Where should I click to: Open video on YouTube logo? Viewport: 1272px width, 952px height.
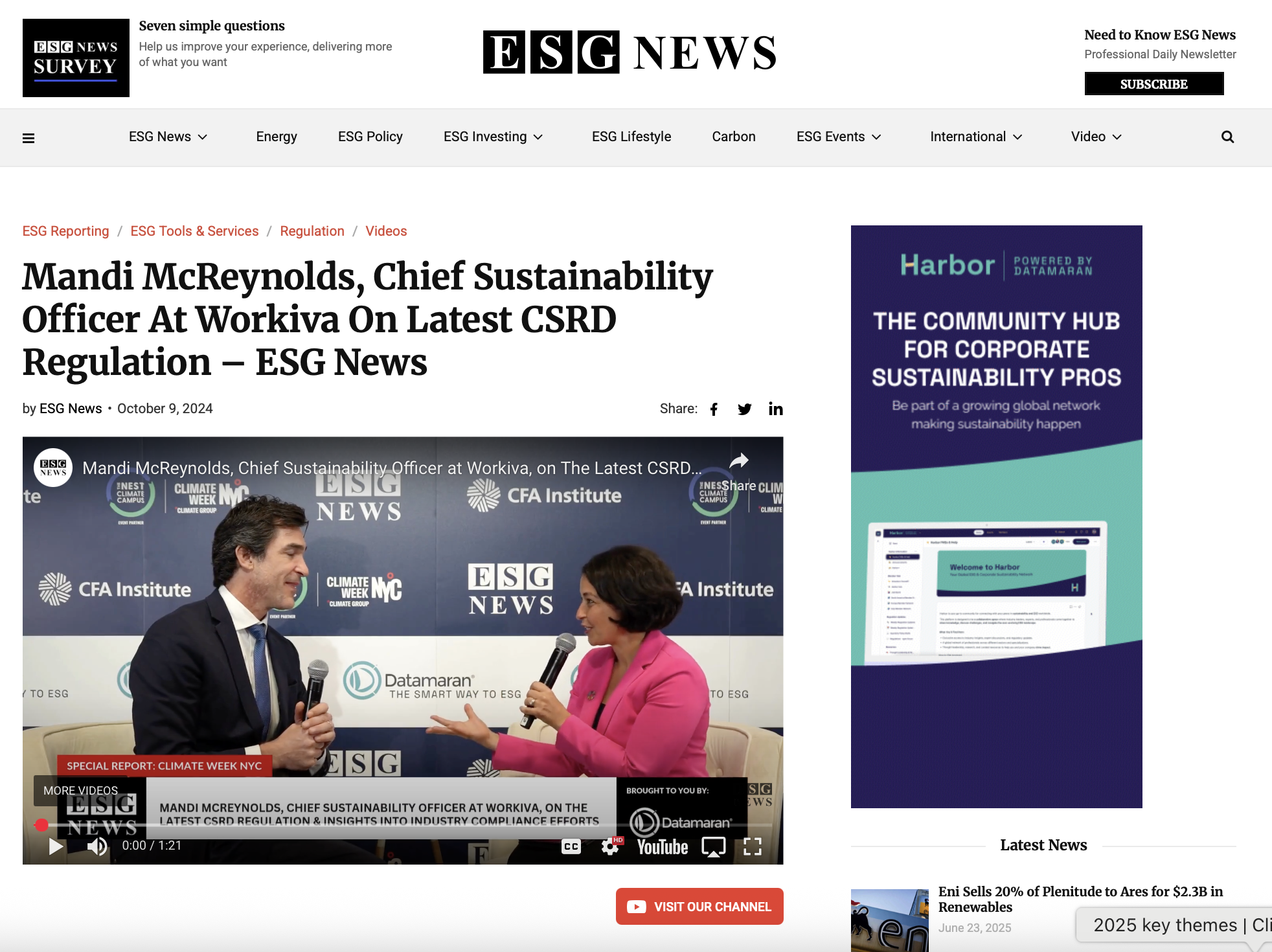[x=662, y=847]
